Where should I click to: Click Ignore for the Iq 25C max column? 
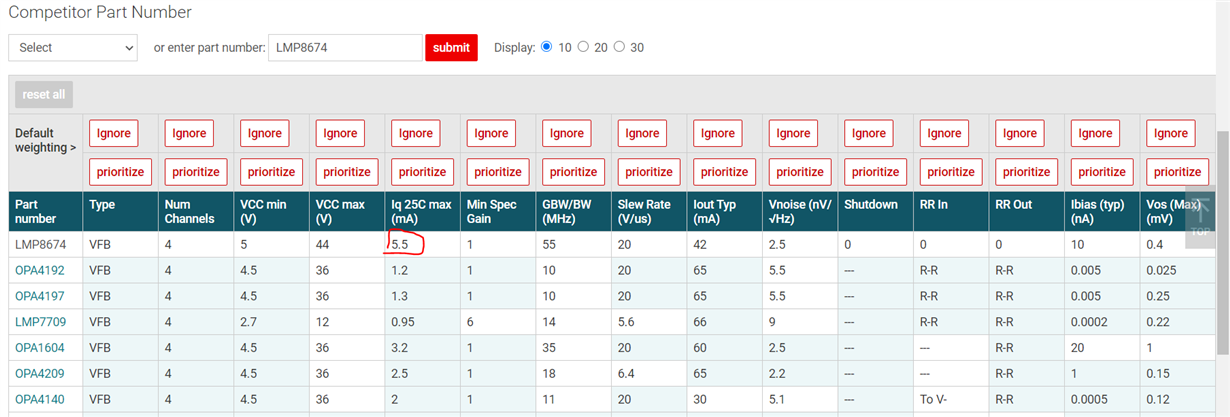416,133
